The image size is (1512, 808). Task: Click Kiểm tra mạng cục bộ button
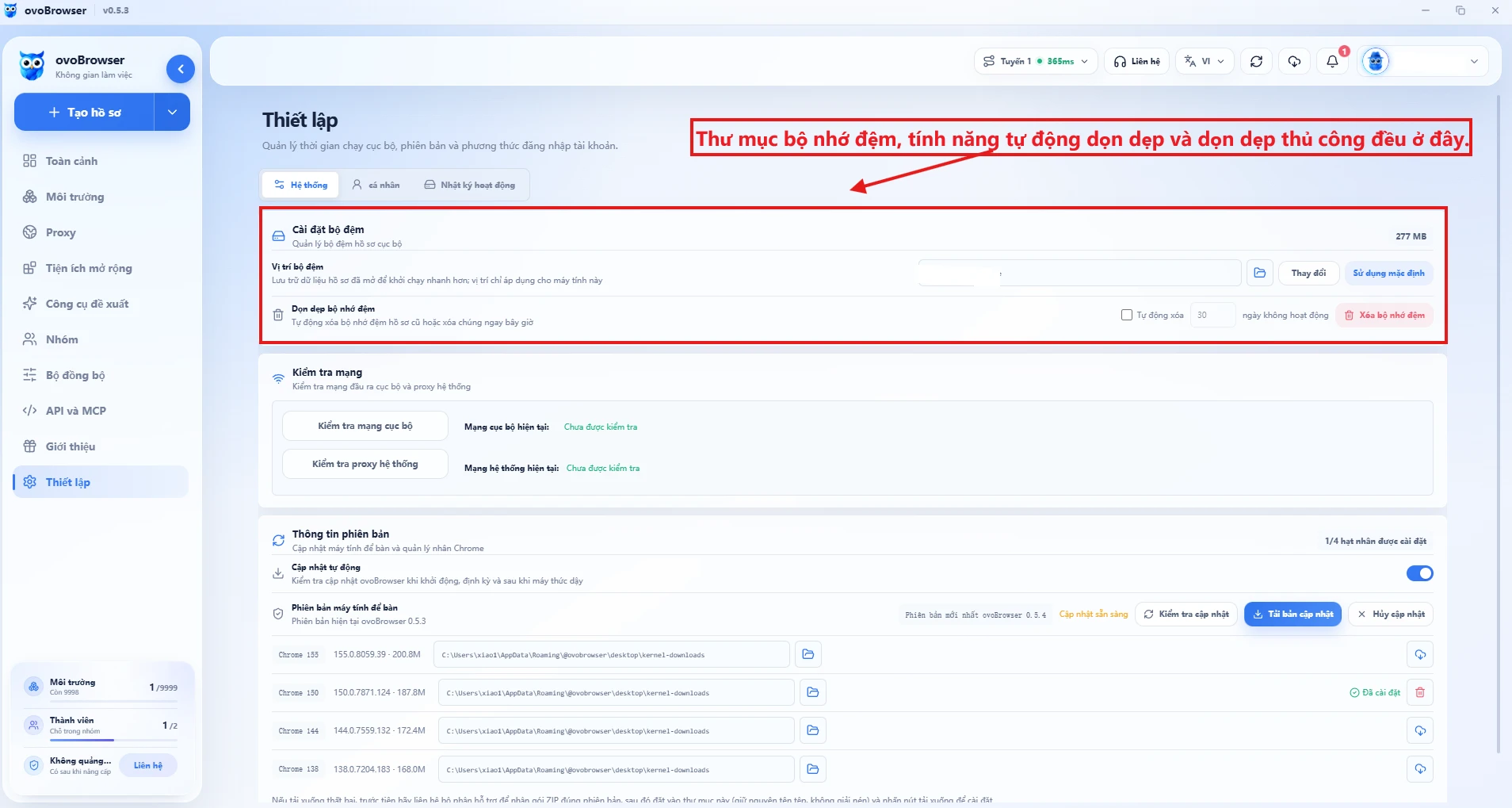[365, 426]
